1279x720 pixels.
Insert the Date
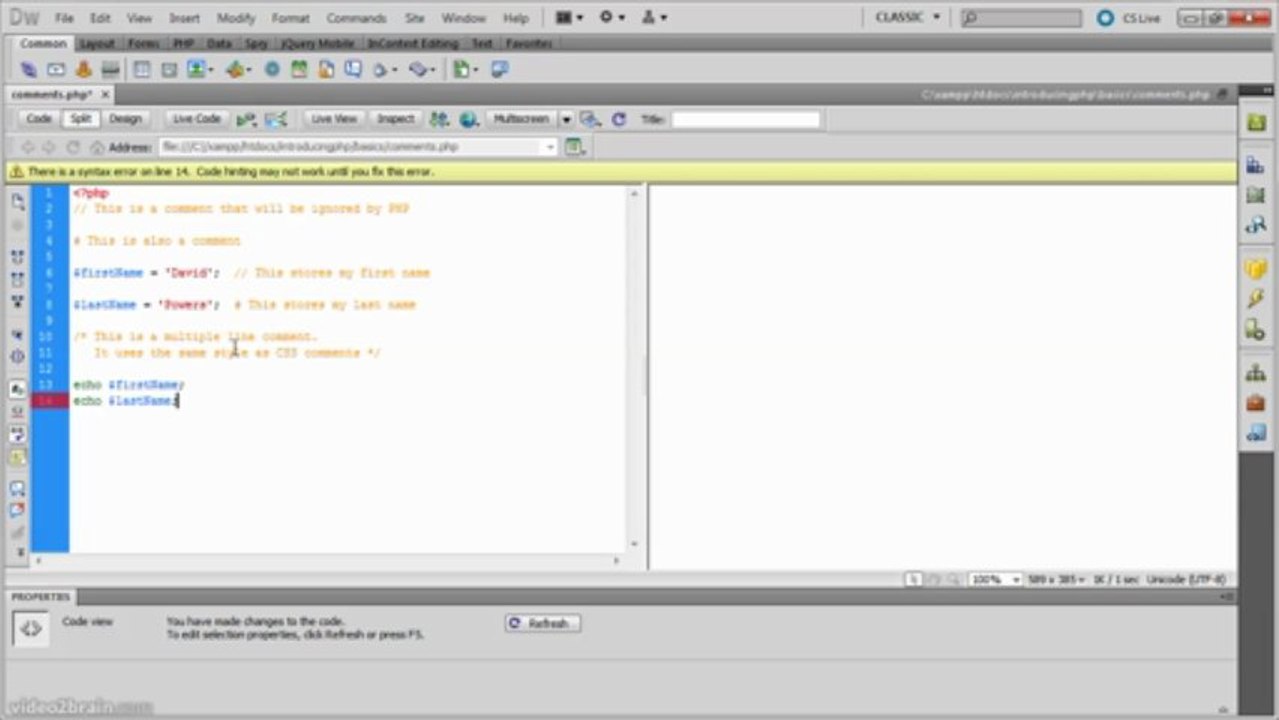click(x=299, y=70)
